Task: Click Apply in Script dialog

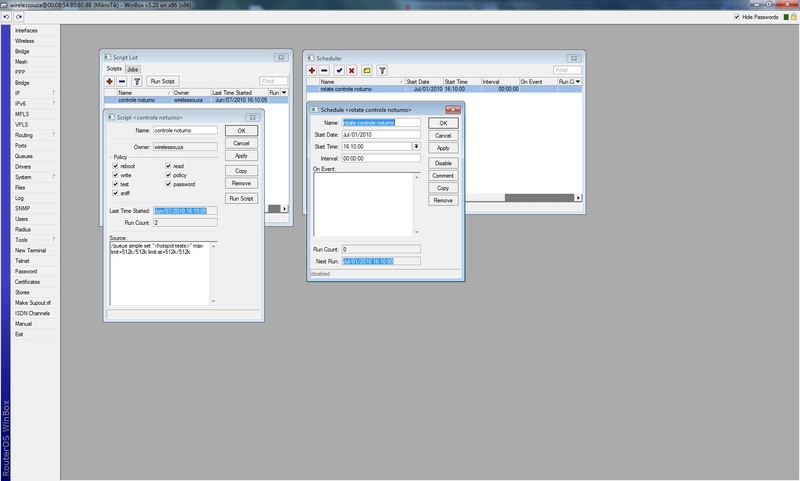Action: 241,156
